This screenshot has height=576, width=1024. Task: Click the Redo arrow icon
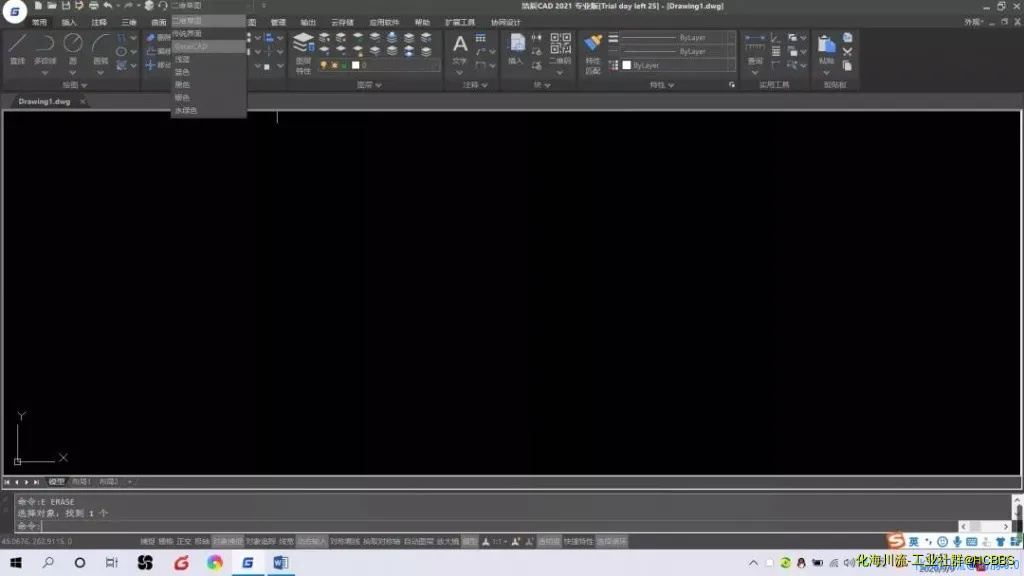click(x=129, y=6)
